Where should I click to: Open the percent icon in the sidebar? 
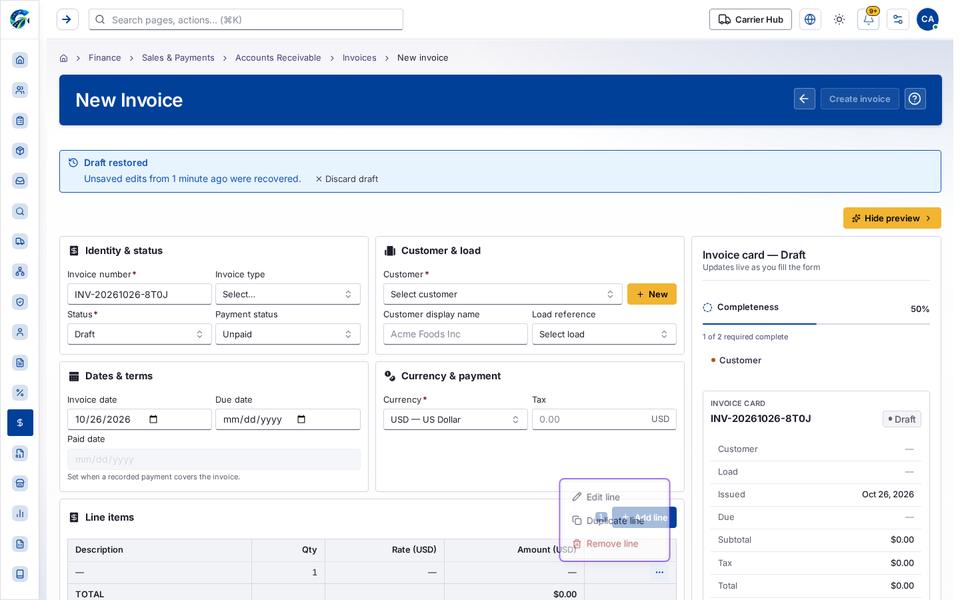click(x=20, y=392)
